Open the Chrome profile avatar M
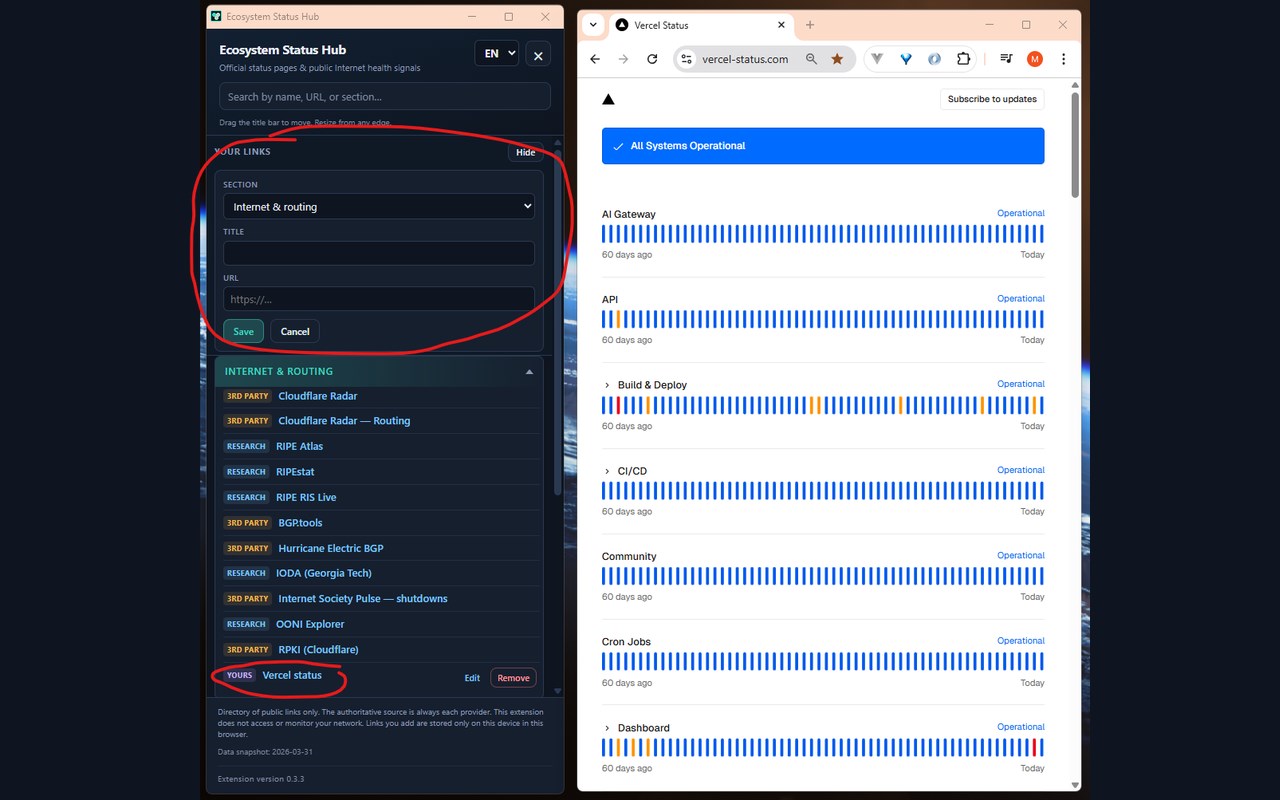The height and width of the screenshot is (800, 1280). [x=1034, y=59]
